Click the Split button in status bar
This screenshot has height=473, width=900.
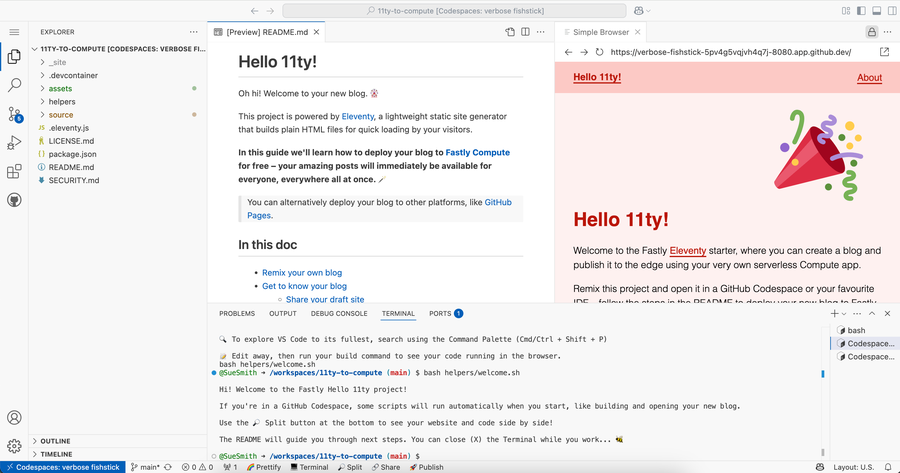click(350, 467)
